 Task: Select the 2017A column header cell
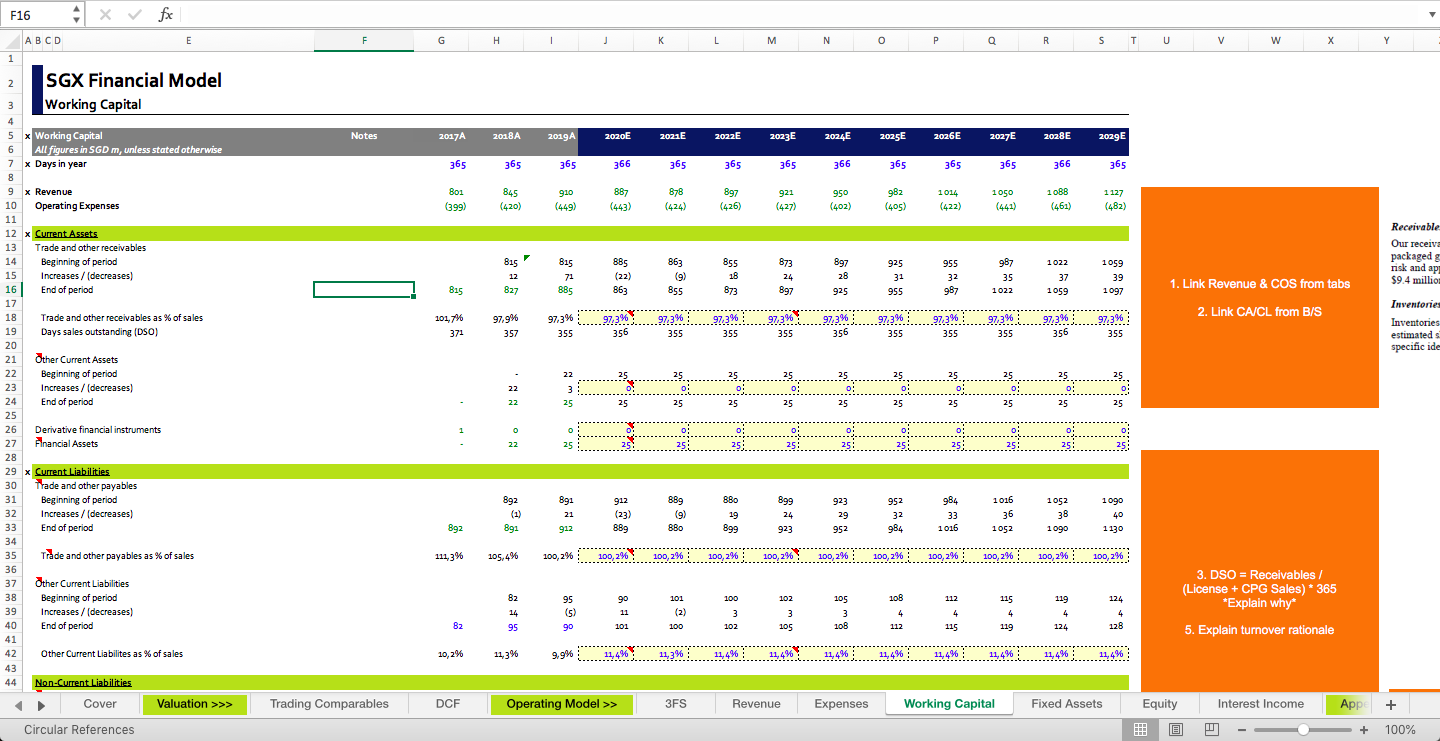coord(452,136)
